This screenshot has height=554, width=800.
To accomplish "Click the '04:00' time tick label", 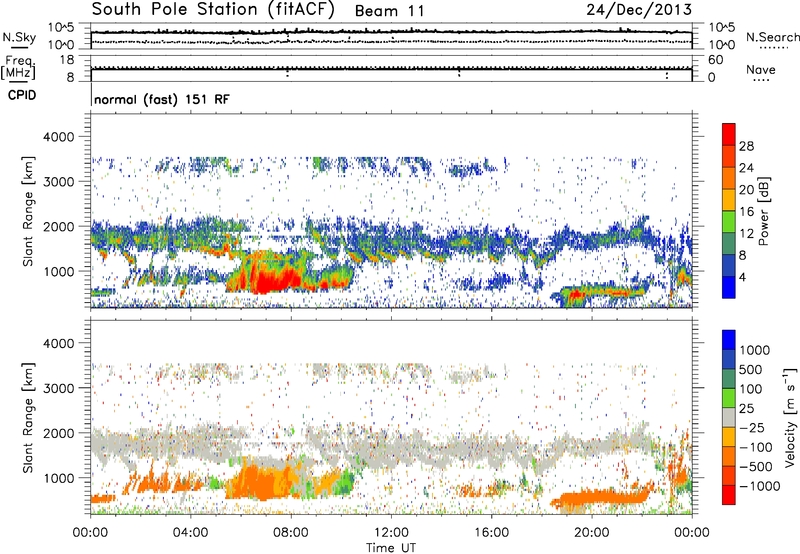I will (x=190, y=533).
